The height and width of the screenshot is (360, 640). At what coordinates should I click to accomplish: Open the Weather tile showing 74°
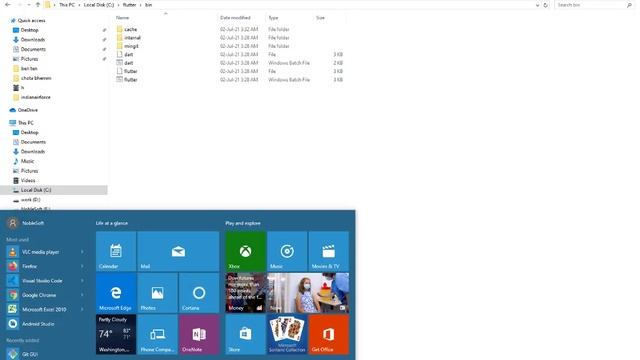116,334
